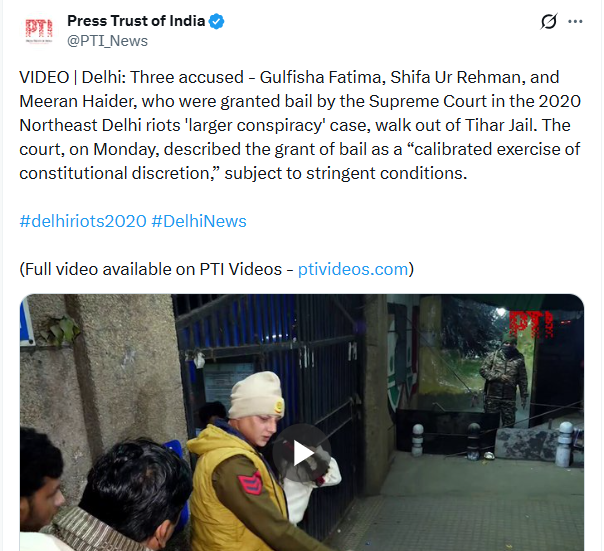The height and width of the screenshot is (551, 604).
Task: Visit the ptivideos.com link
Action: pos(352,269)
